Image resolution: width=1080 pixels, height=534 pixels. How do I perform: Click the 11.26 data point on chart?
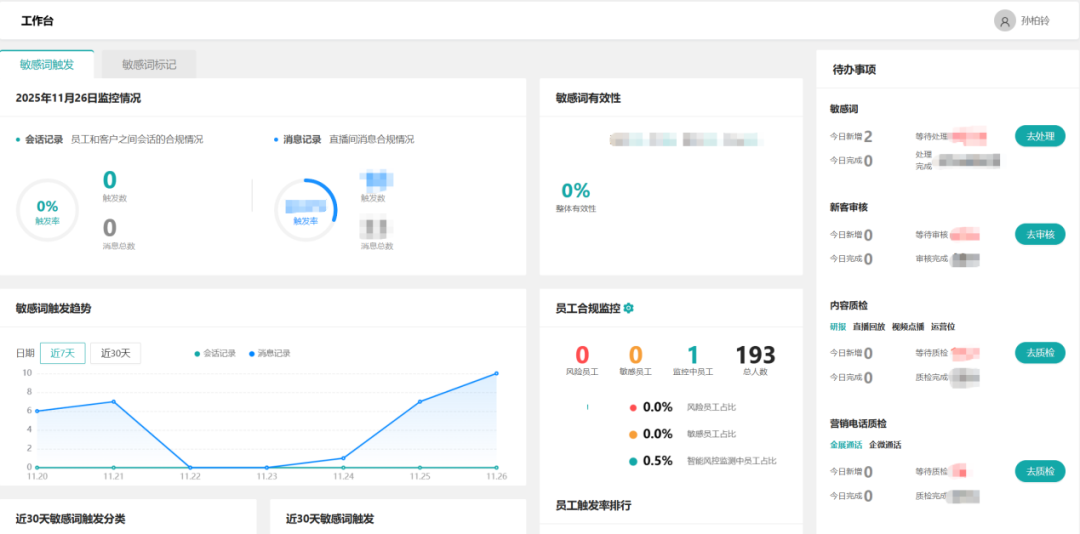(x=496, y=374)
